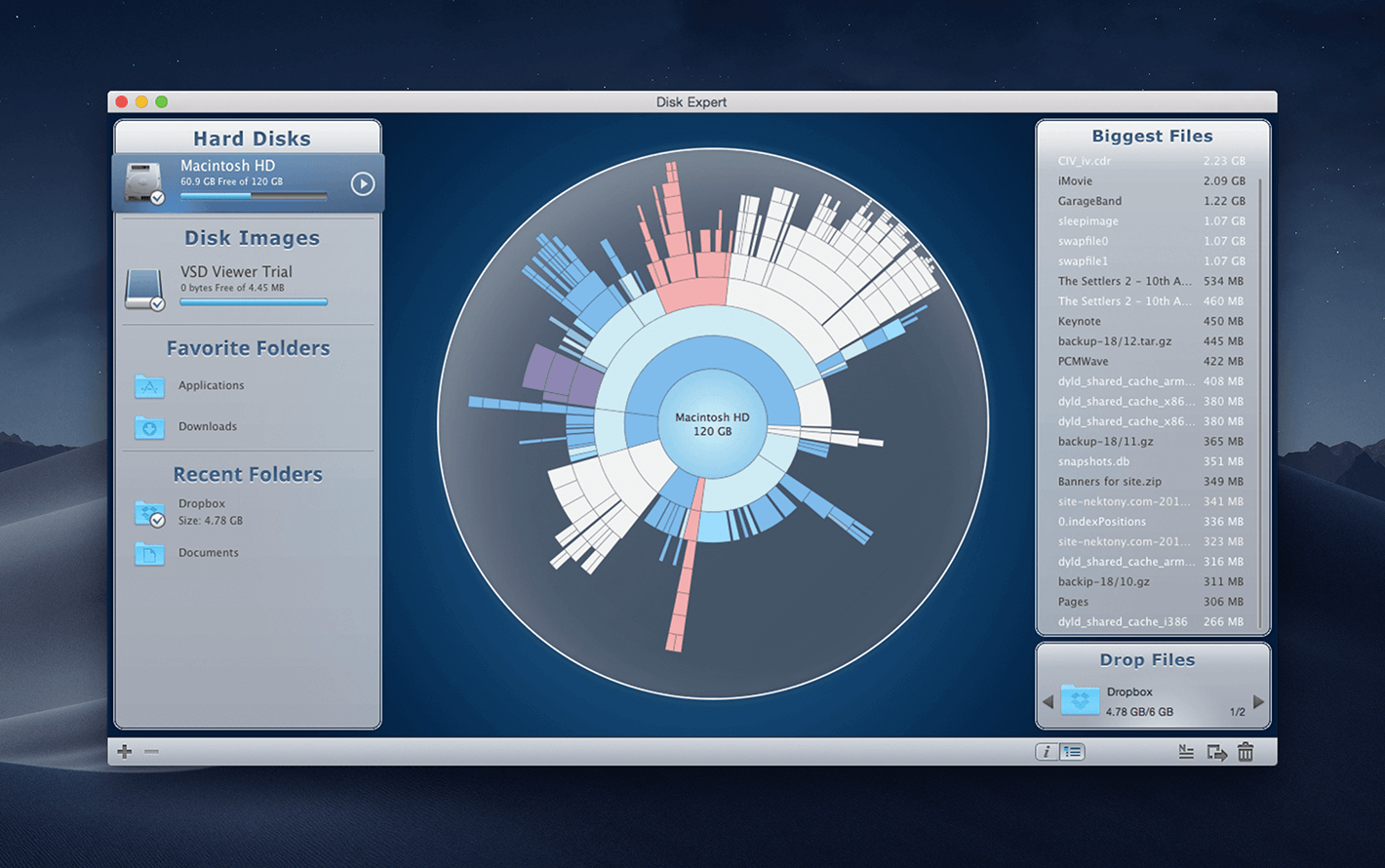Viewport: 1385px width, 868px height.
Task: Select PCMWave in the file list
Action: click(x=1151, y=361)
